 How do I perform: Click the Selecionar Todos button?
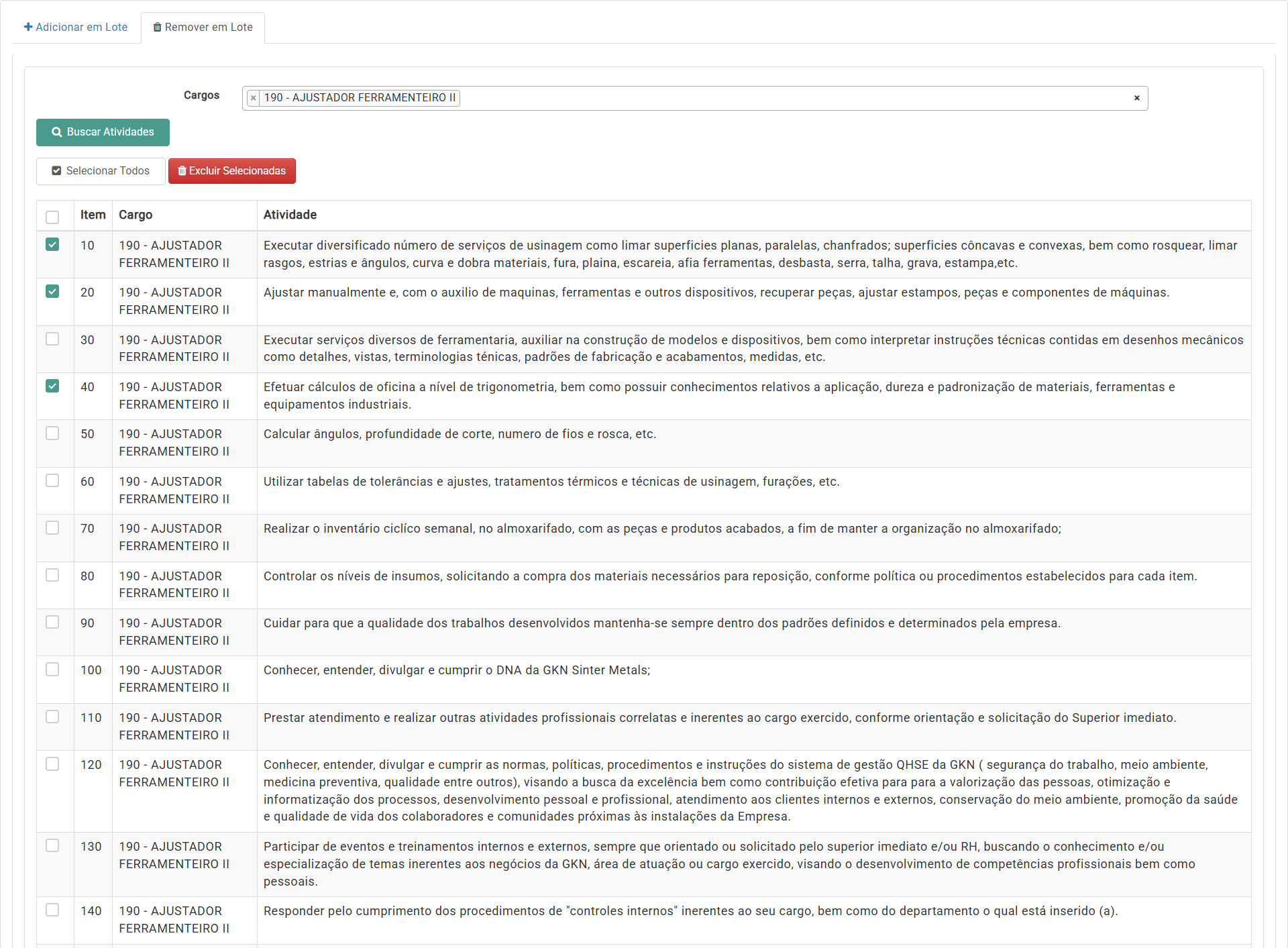[101, 171]
